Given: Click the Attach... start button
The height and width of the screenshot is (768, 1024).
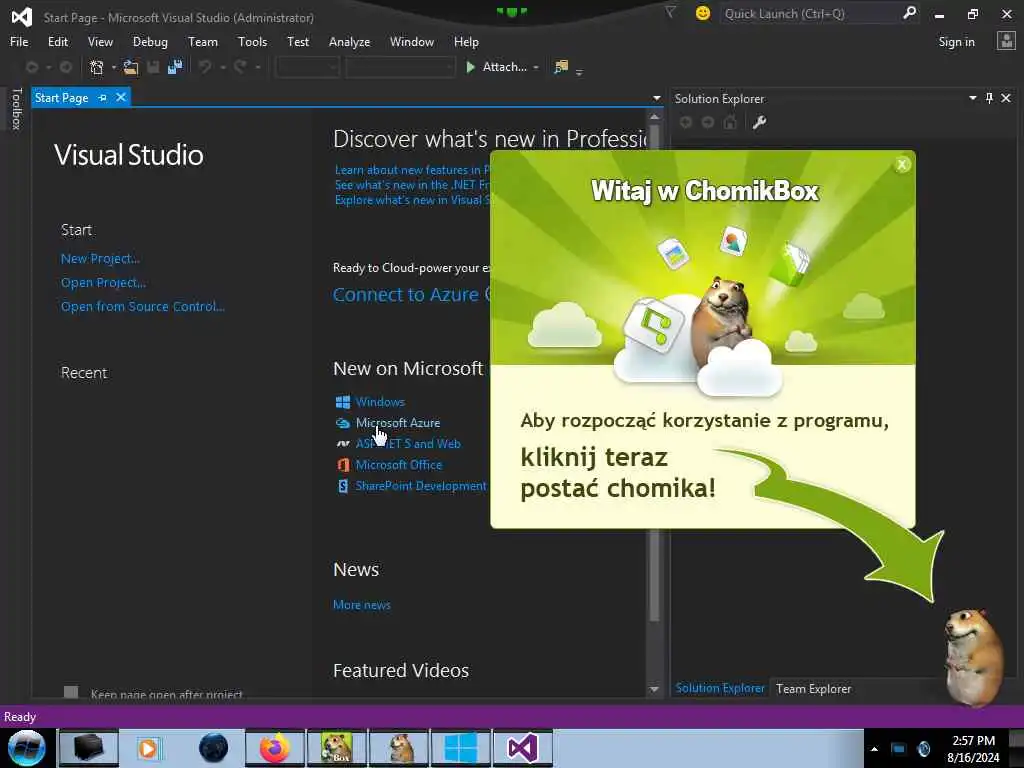Looking at the screenshot, I should 496,67.
